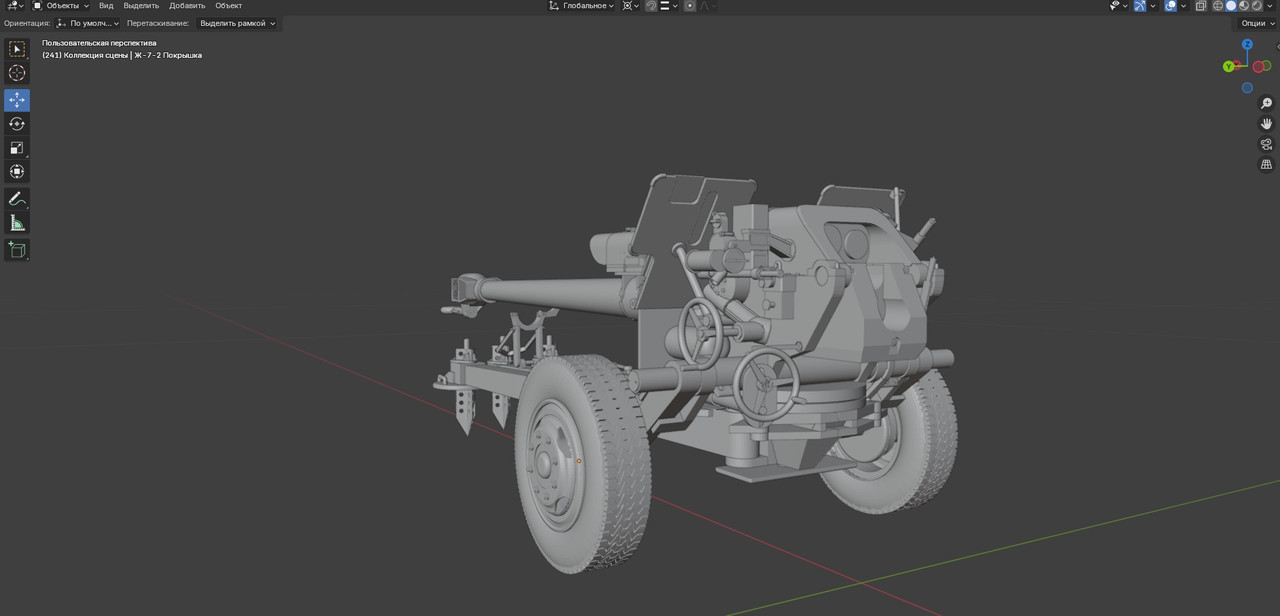Activate the 3D Cursor tool

pos(17,73)
